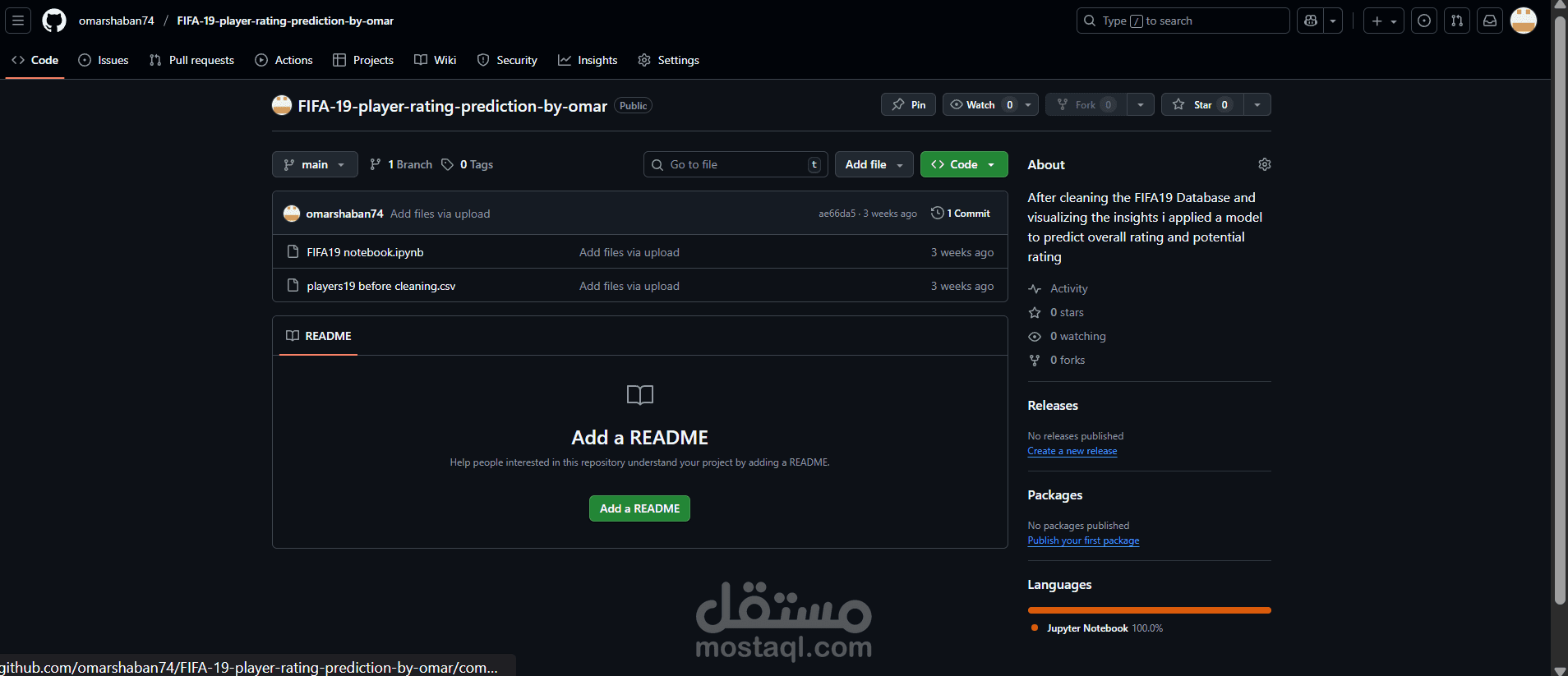
Task: Go to GitHub home via the Octocat logo
Action: pyautogui.click(x=54, y=21)
